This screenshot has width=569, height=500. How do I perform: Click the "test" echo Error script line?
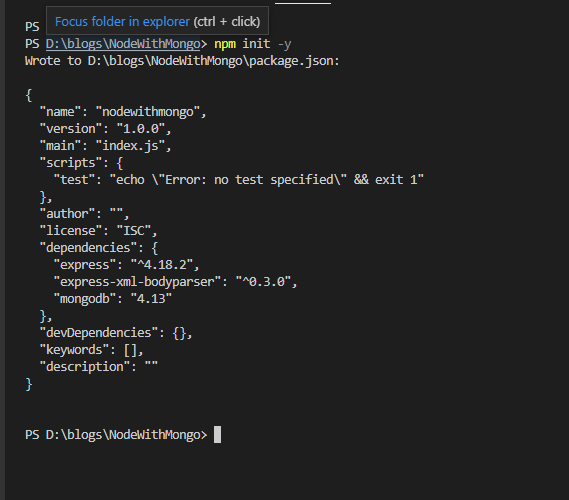(238, 180)
